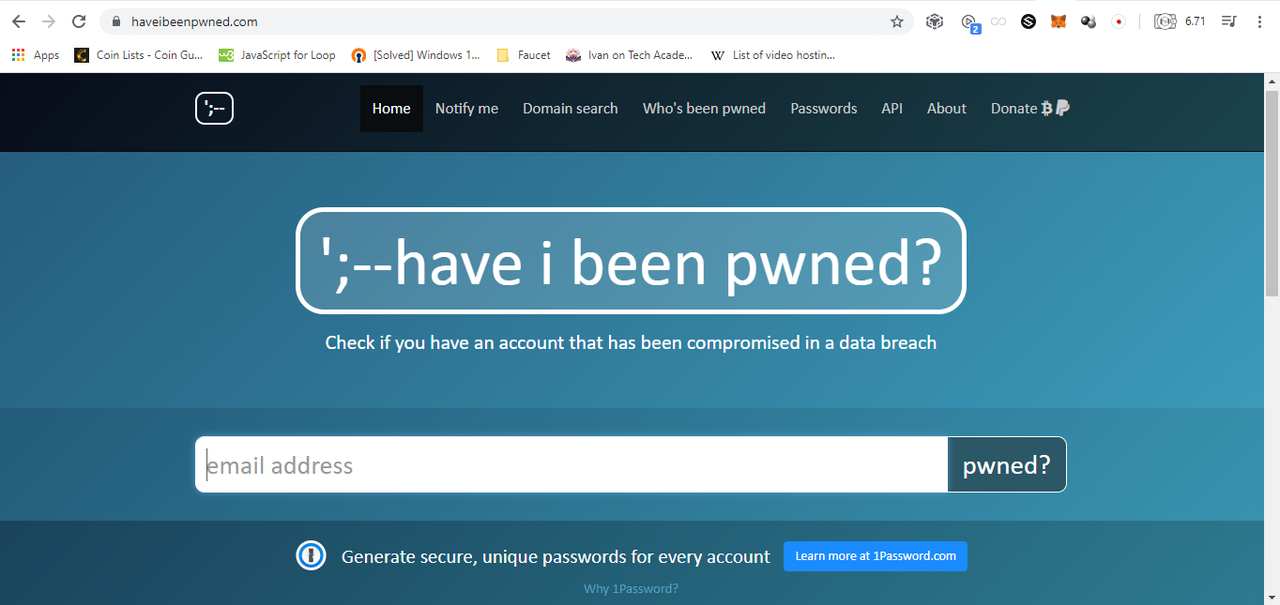1280x605 pixels.
Task: Open the List of video hostin... bookmark
Action: (773, 55)
